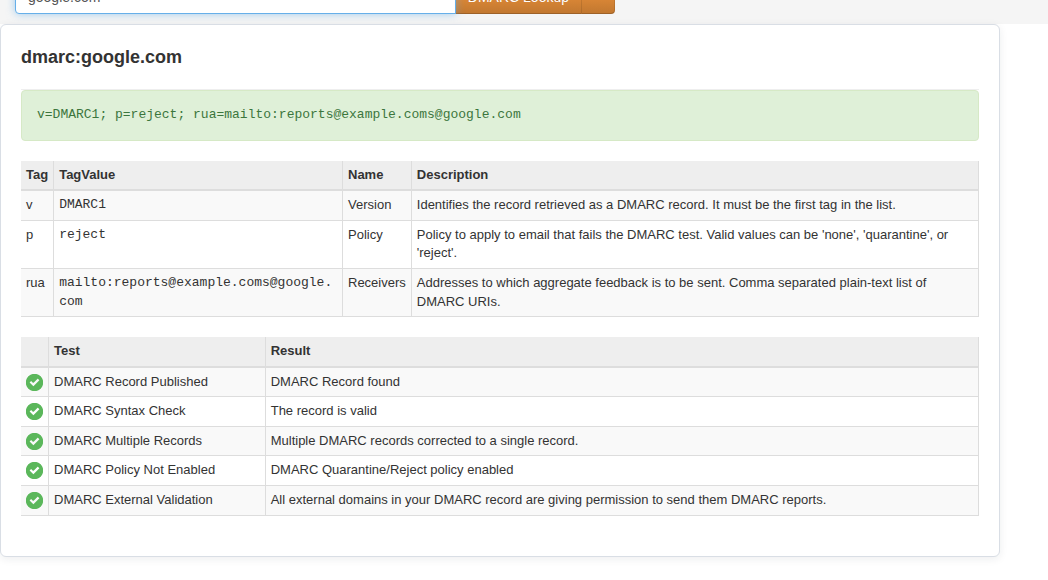Click the Result column header
This screenshot has height=580, width=1048.
coord(622,351)
